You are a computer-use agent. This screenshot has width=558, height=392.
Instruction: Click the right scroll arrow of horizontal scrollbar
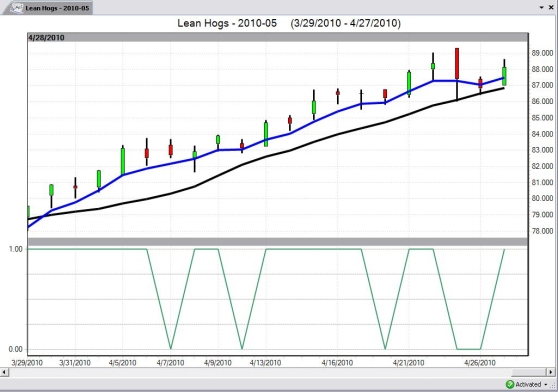(x=551, y=372)
